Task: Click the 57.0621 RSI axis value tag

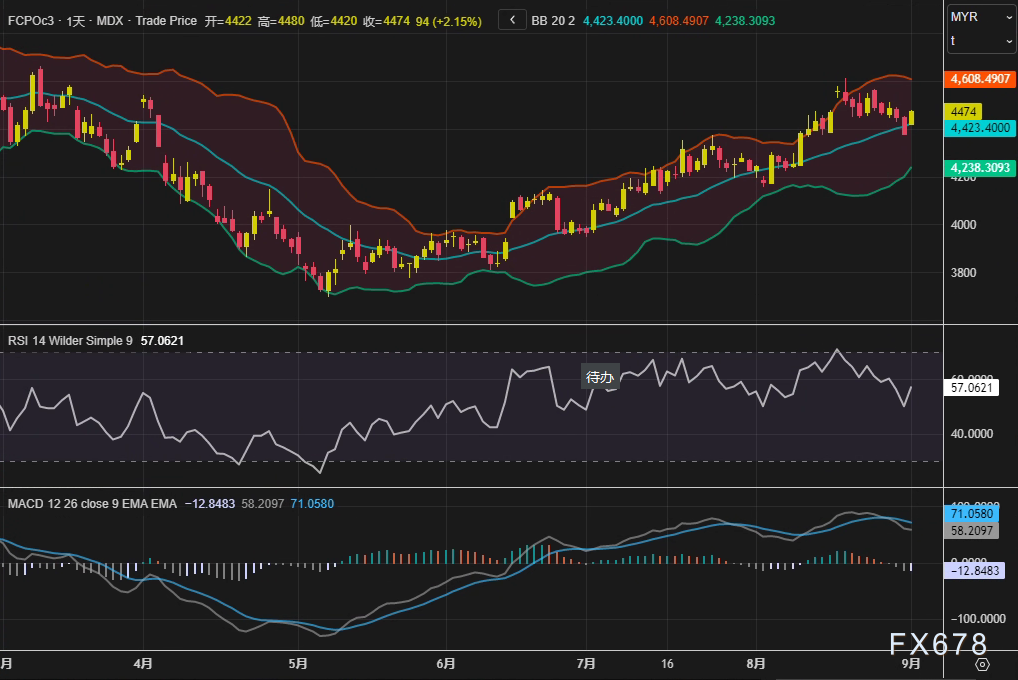Action: click(973, 387)
